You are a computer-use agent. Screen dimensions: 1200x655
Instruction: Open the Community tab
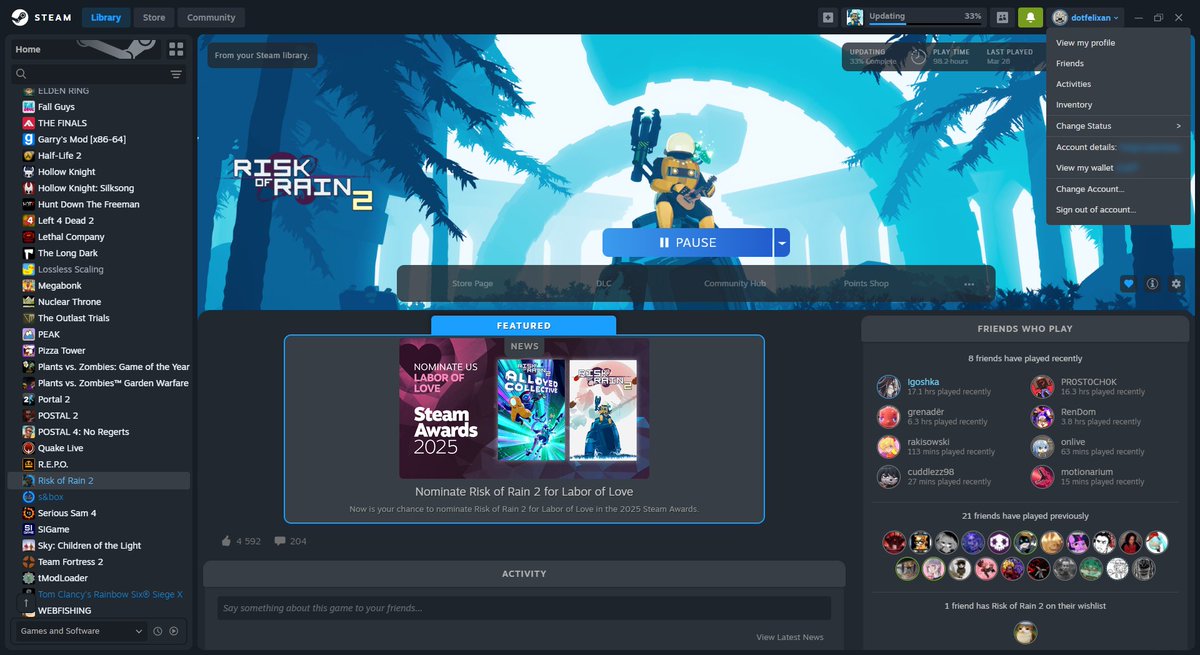(211, 17)
